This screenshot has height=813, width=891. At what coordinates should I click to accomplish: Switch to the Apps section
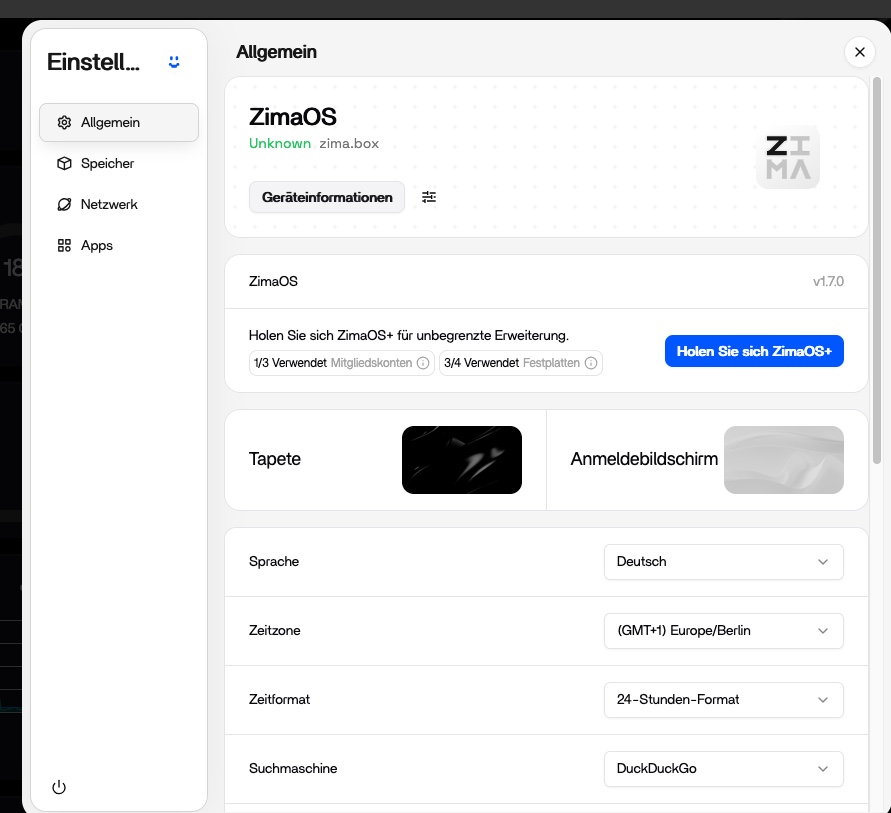point(119,245)
